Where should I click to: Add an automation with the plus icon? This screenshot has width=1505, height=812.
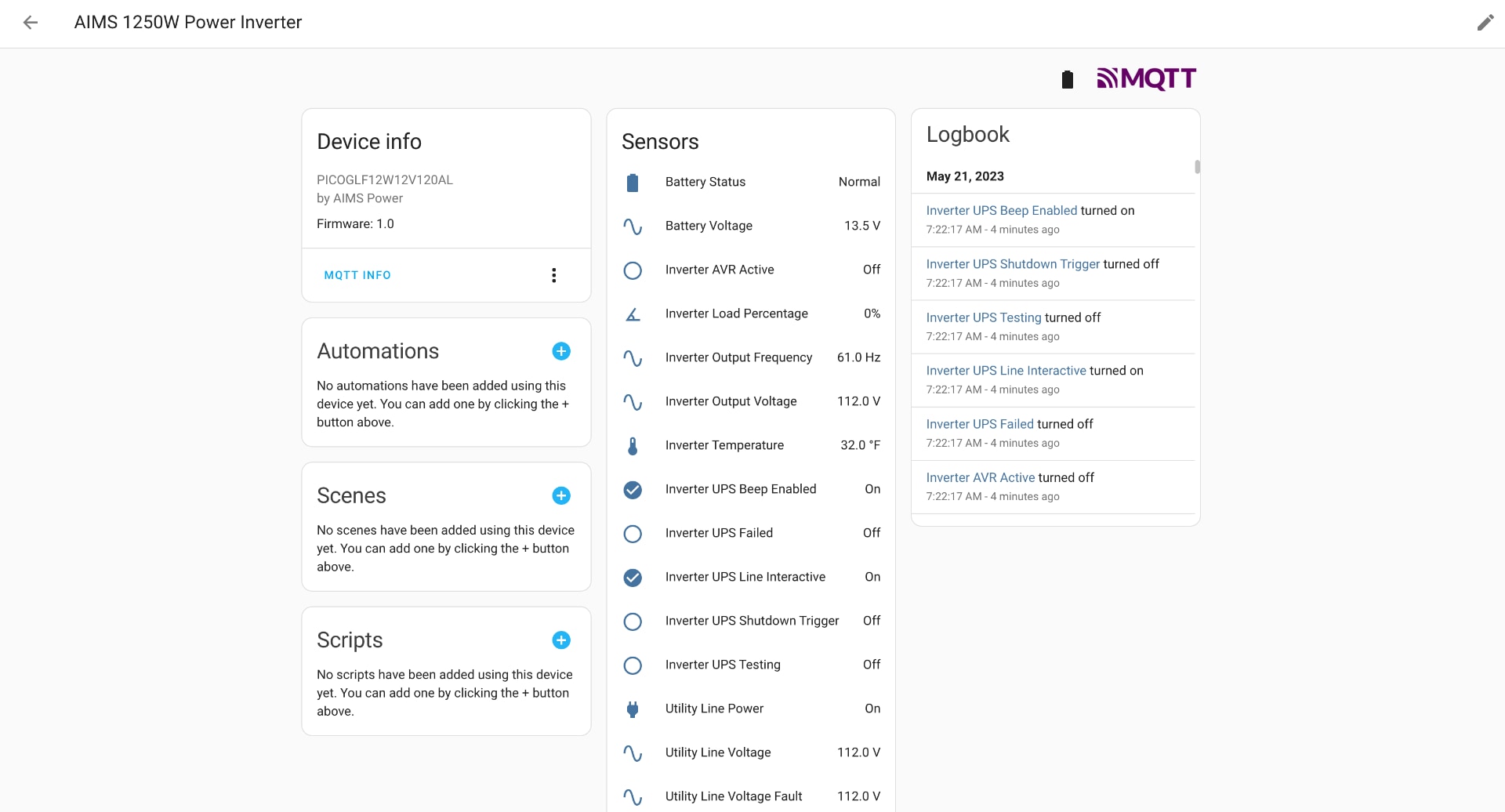point(561,351)
